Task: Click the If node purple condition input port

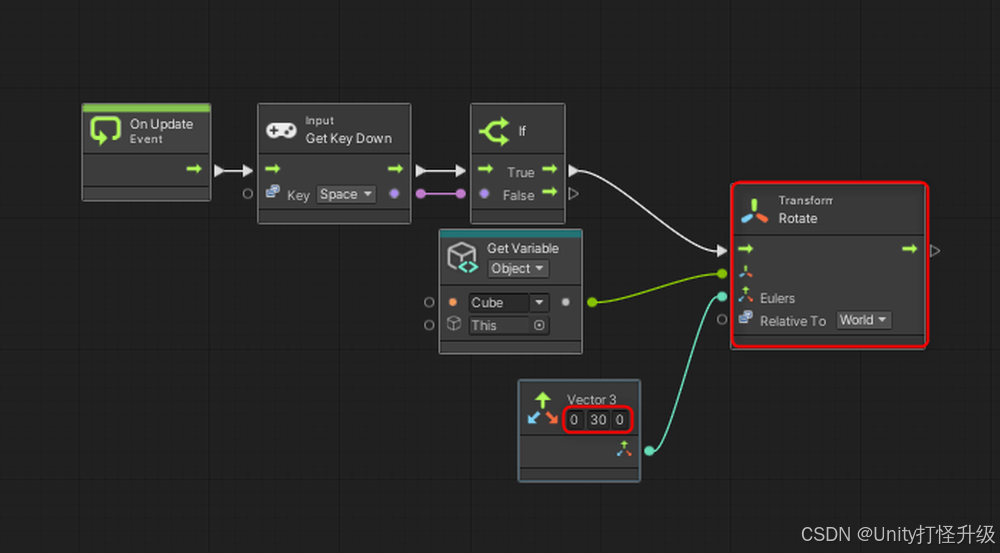Action: tap(484, 194)
